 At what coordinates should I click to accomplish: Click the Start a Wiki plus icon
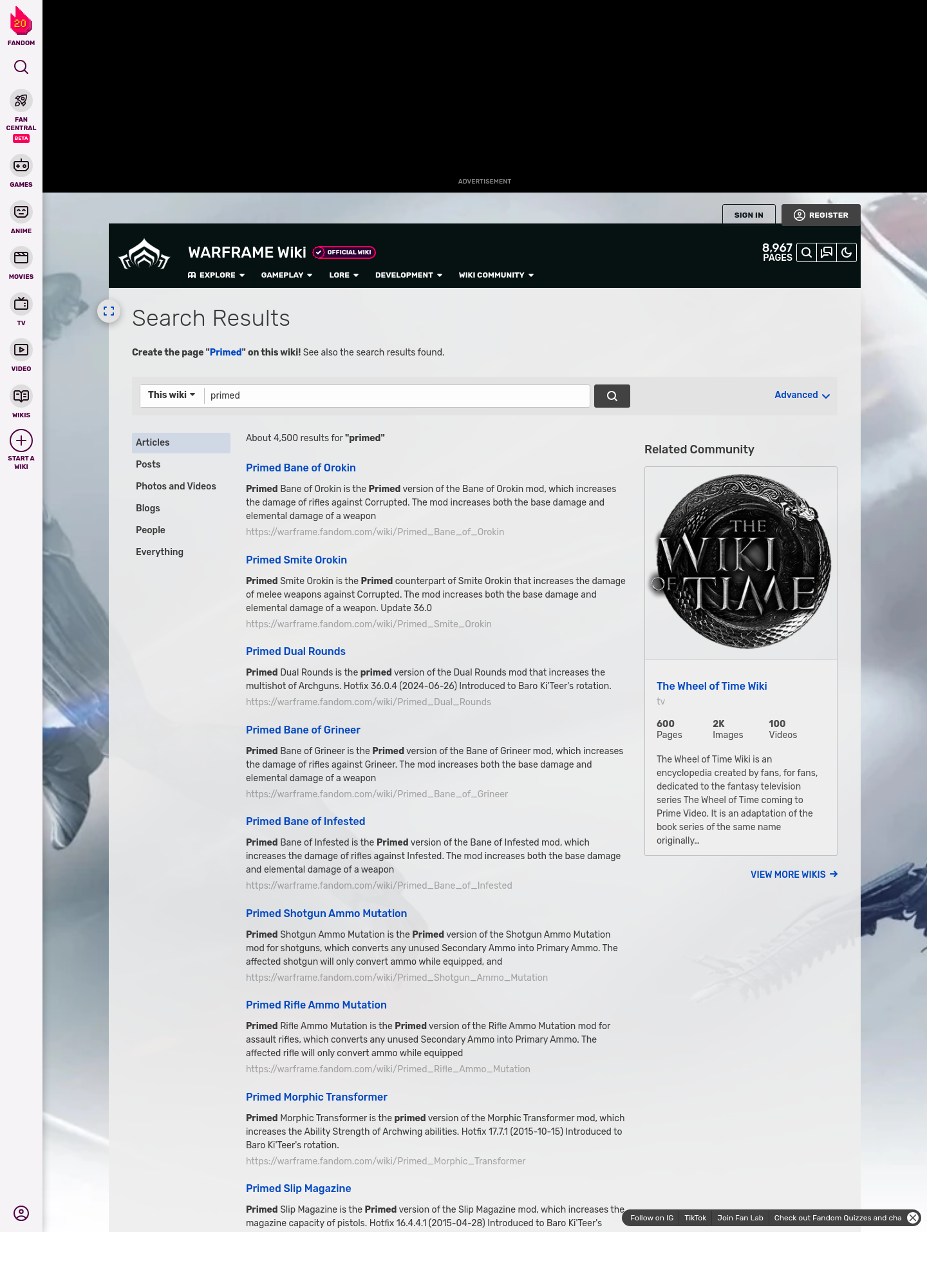coord(21,441)
